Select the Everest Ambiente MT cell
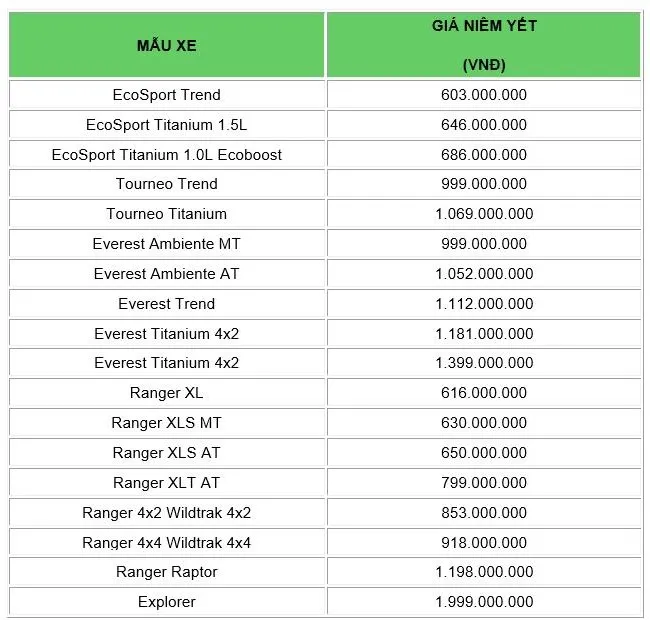The height and width of the screenshot is (620, 650). [166, 244]
